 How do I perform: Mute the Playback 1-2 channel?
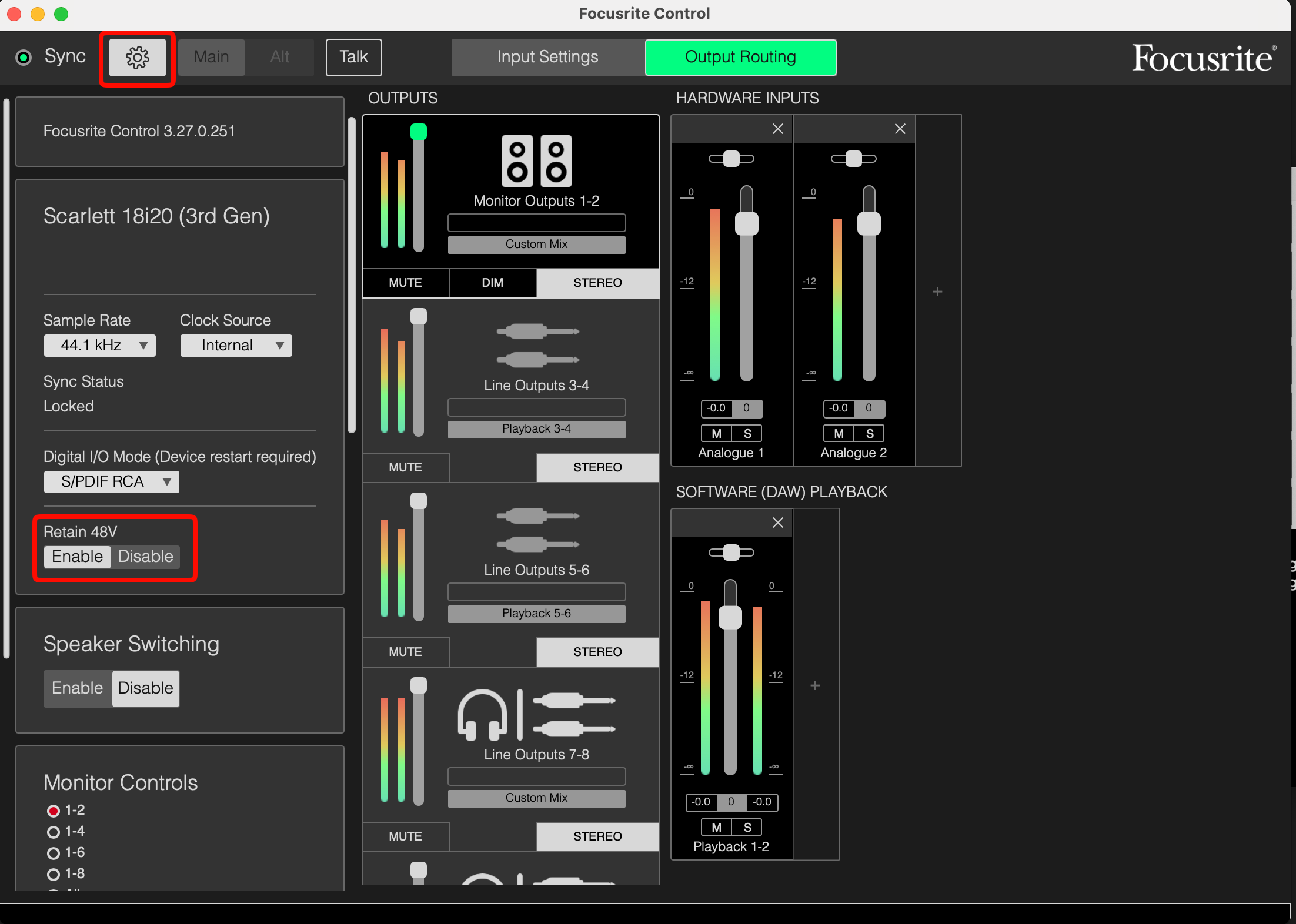click(x=716, y=827)
